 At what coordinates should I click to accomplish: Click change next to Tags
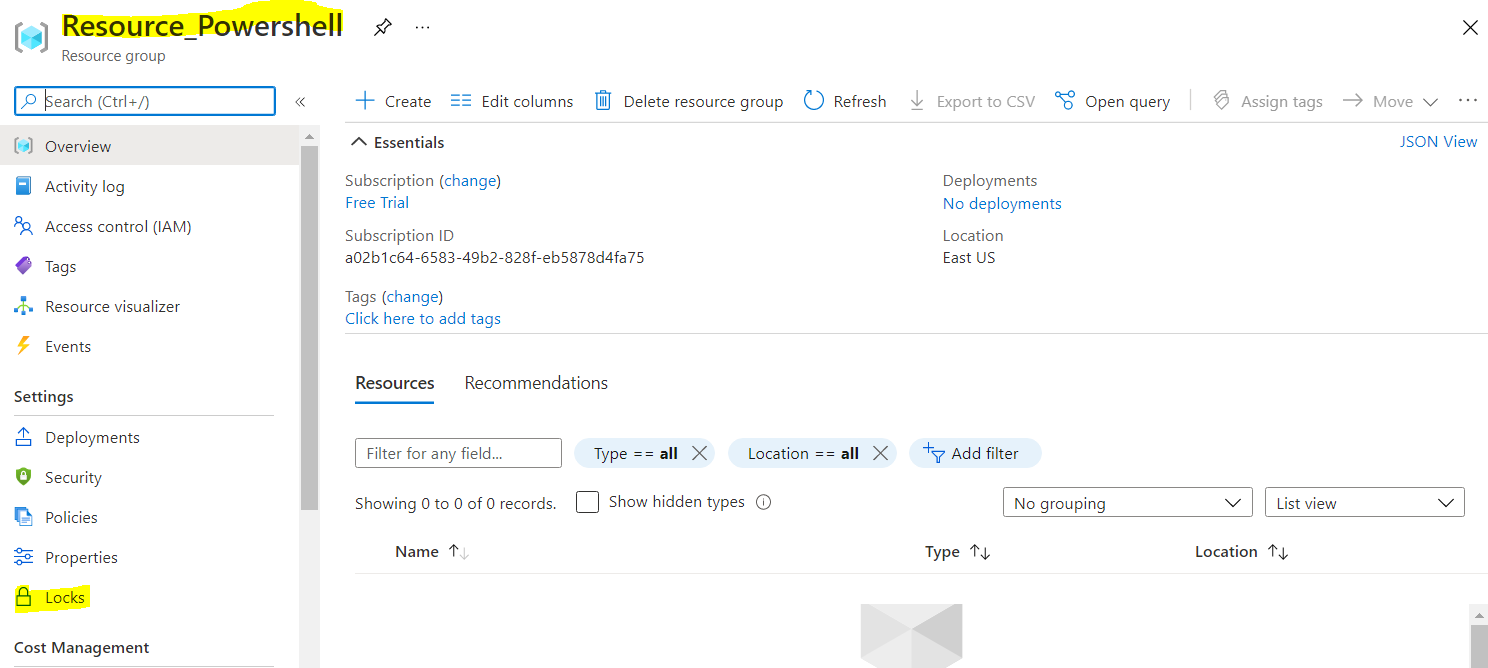pyautogui.click(x=412, y=297)
